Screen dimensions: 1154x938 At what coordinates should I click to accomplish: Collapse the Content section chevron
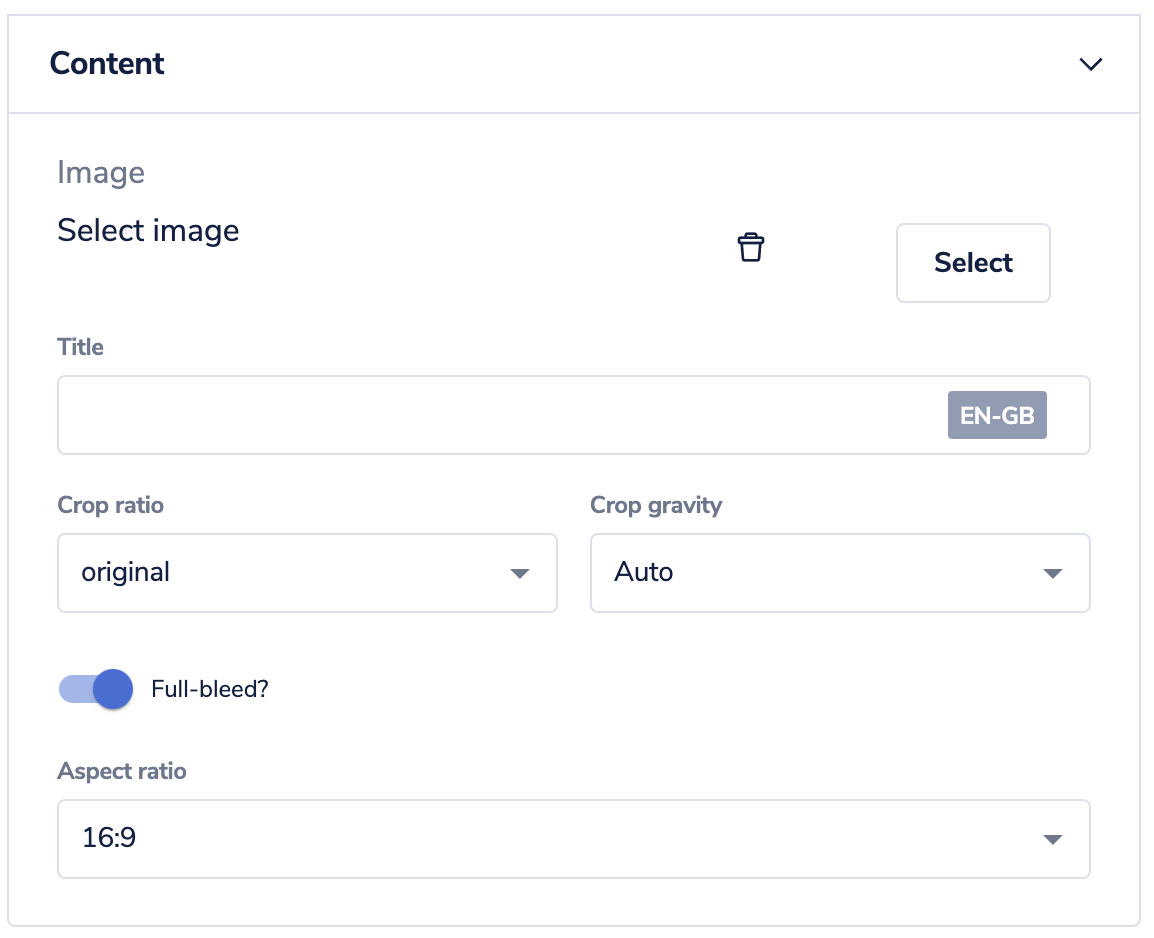pyautogui.click(x=1091, y=64)
